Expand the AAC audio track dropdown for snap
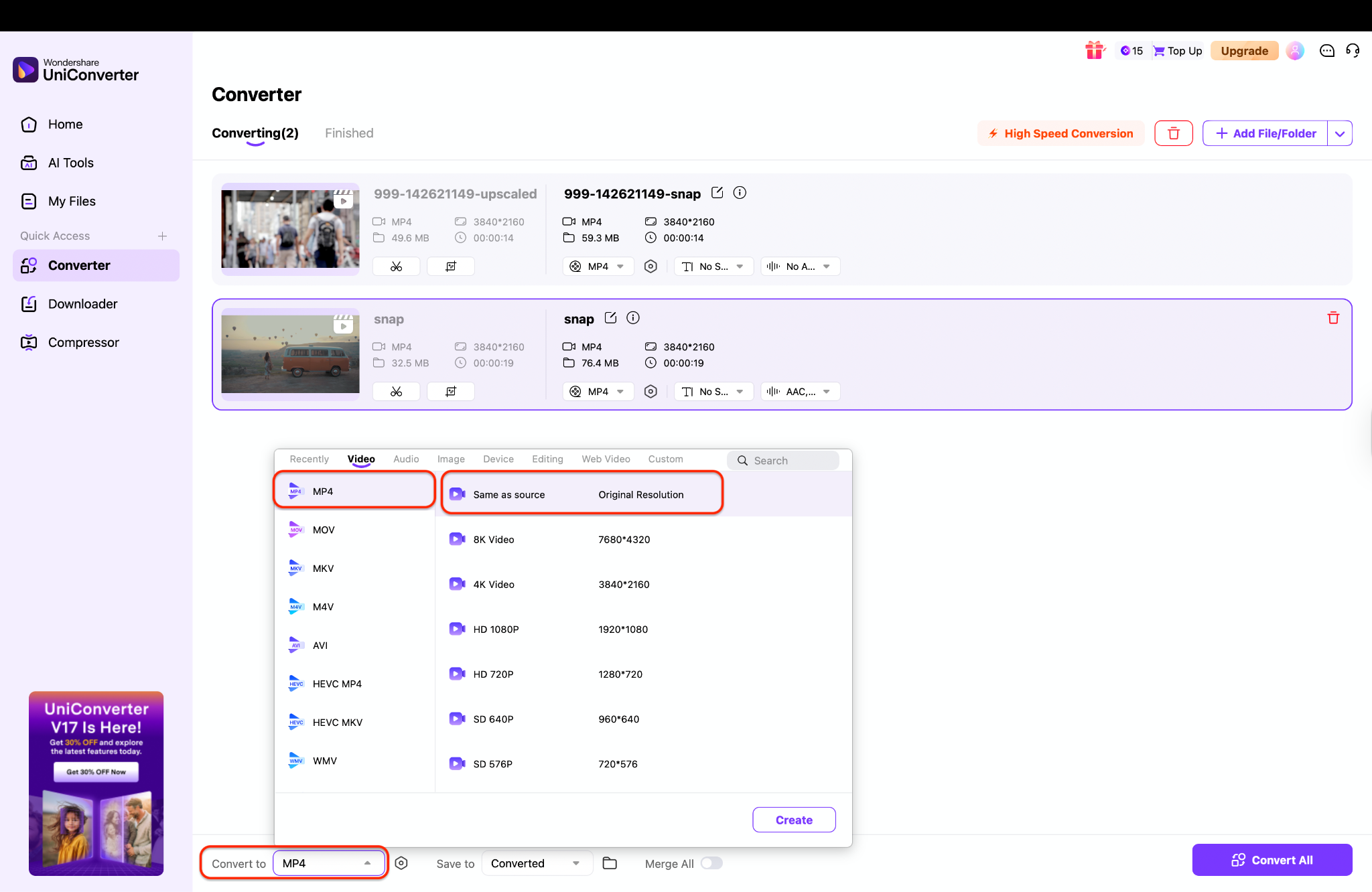 pos(801,392)
